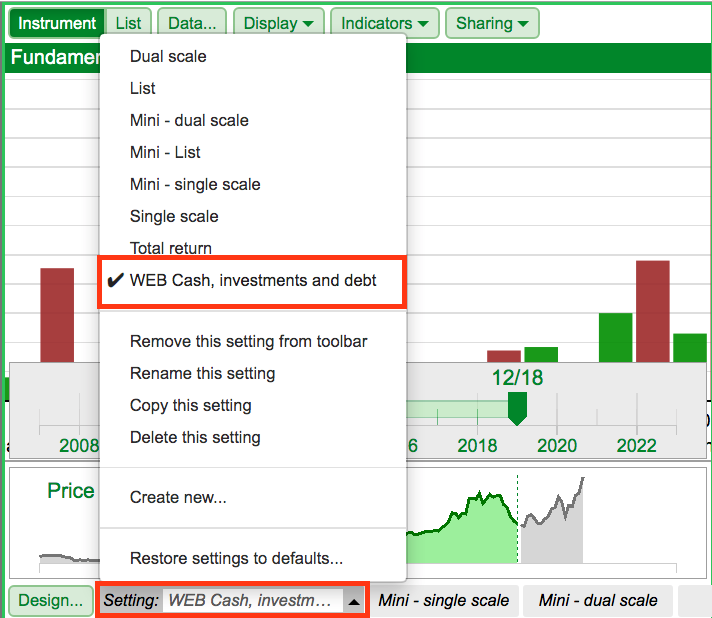Click the gray price area after 12/18

[552, 536]
